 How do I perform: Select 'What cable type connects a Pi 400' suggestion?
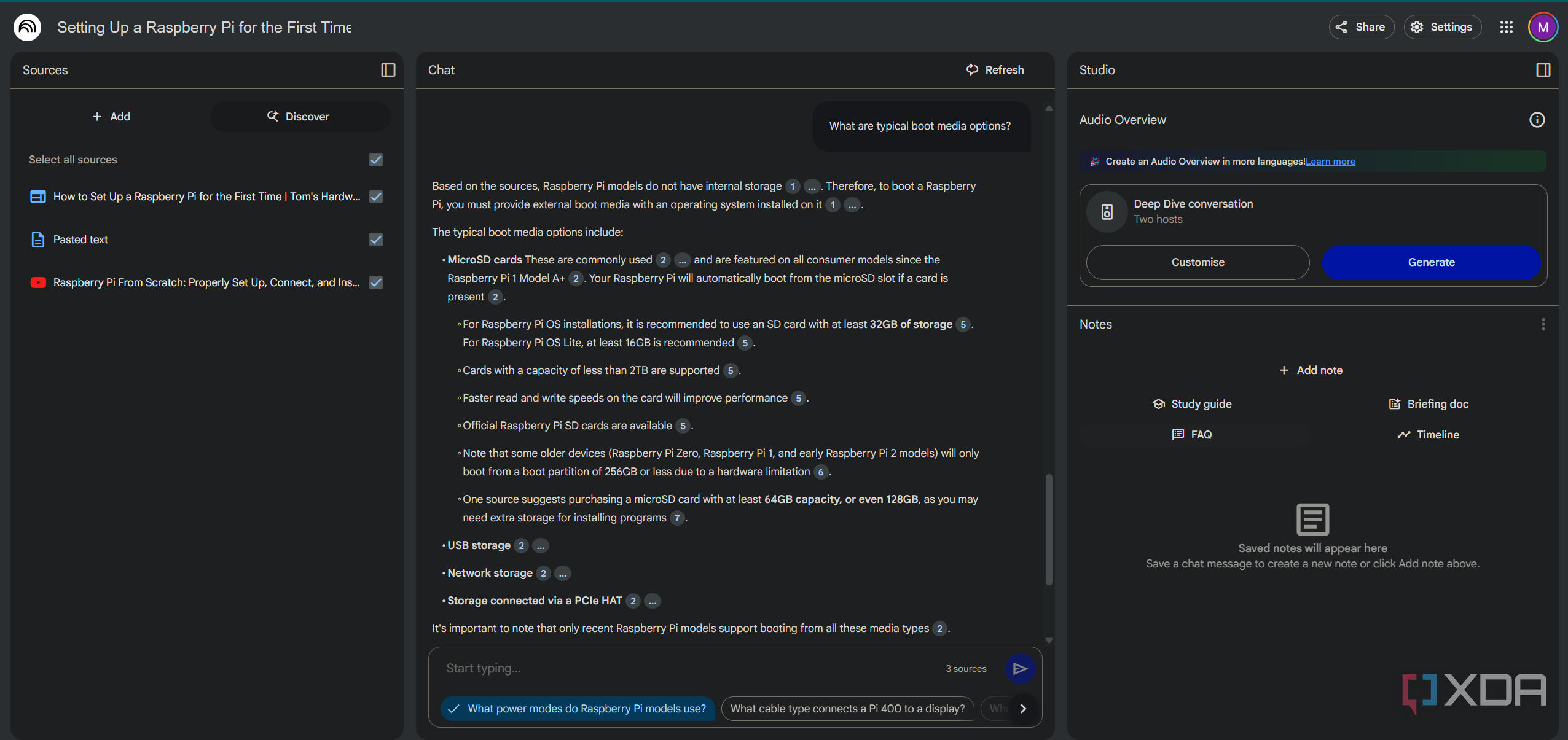[x=847, y=709]
